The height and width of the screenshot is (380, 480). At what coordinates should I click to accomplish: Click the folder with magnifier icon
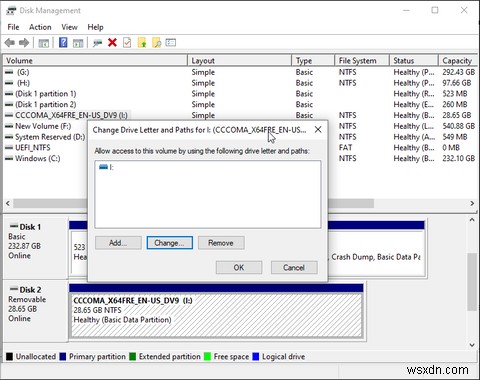click(x=156, y=43)
